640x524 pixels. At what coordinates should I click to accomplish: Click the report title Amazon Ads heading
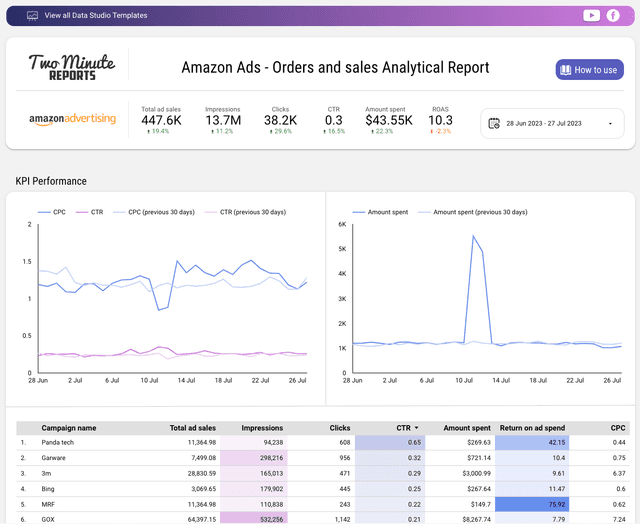[335, 67]
